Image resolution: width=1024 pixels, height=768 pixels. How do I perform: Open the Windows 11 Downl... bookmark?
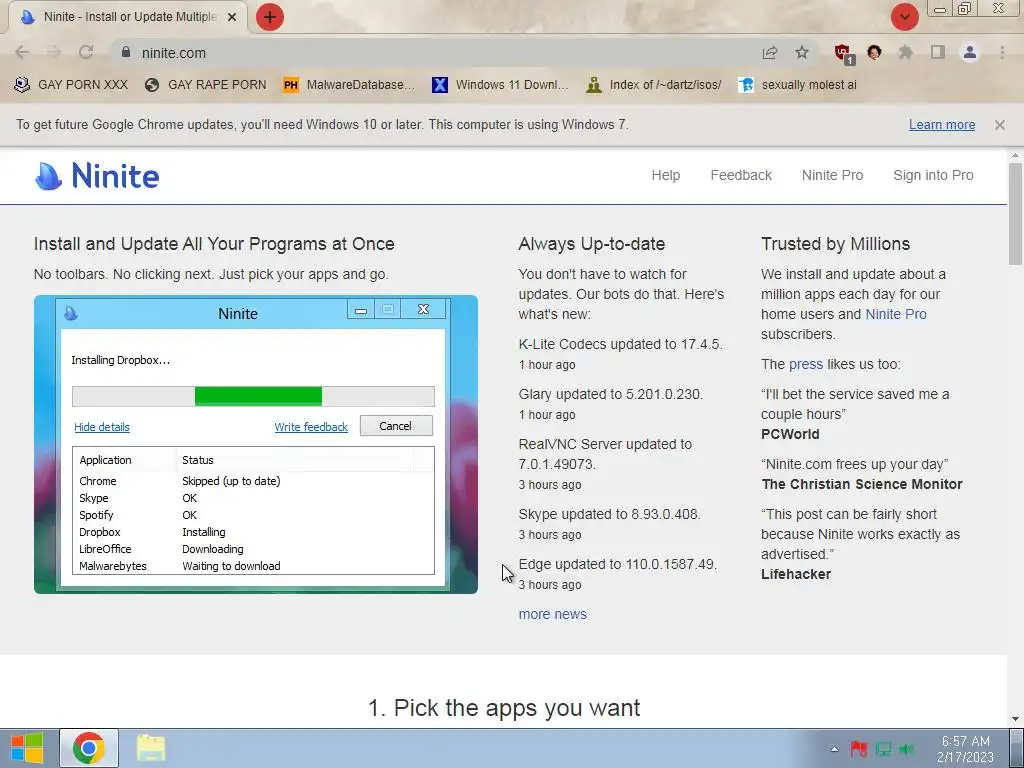point(500,85)
